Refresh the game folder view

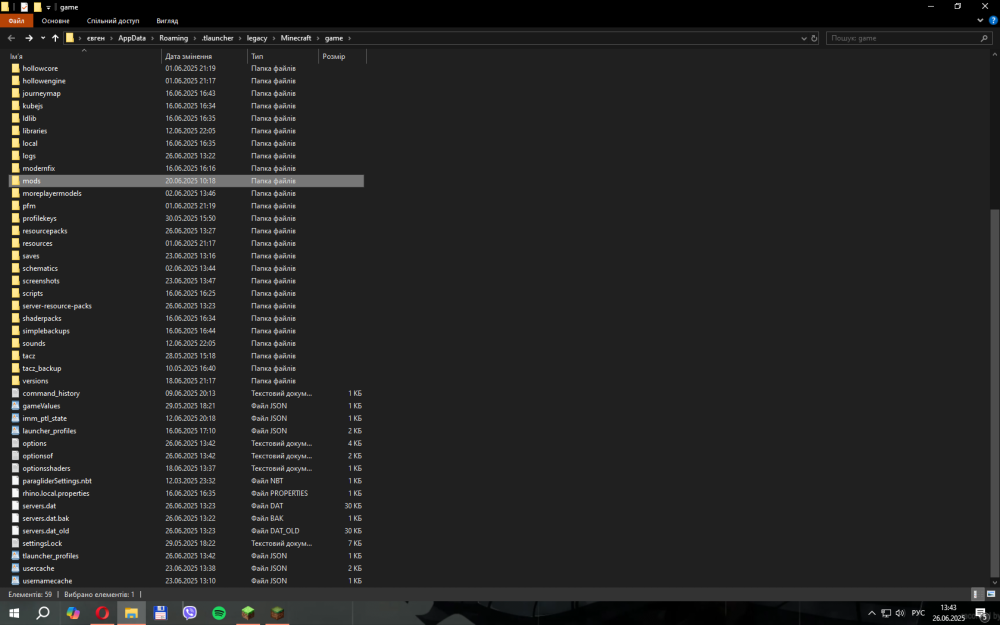pyautogui.click(x=814, y=38)
